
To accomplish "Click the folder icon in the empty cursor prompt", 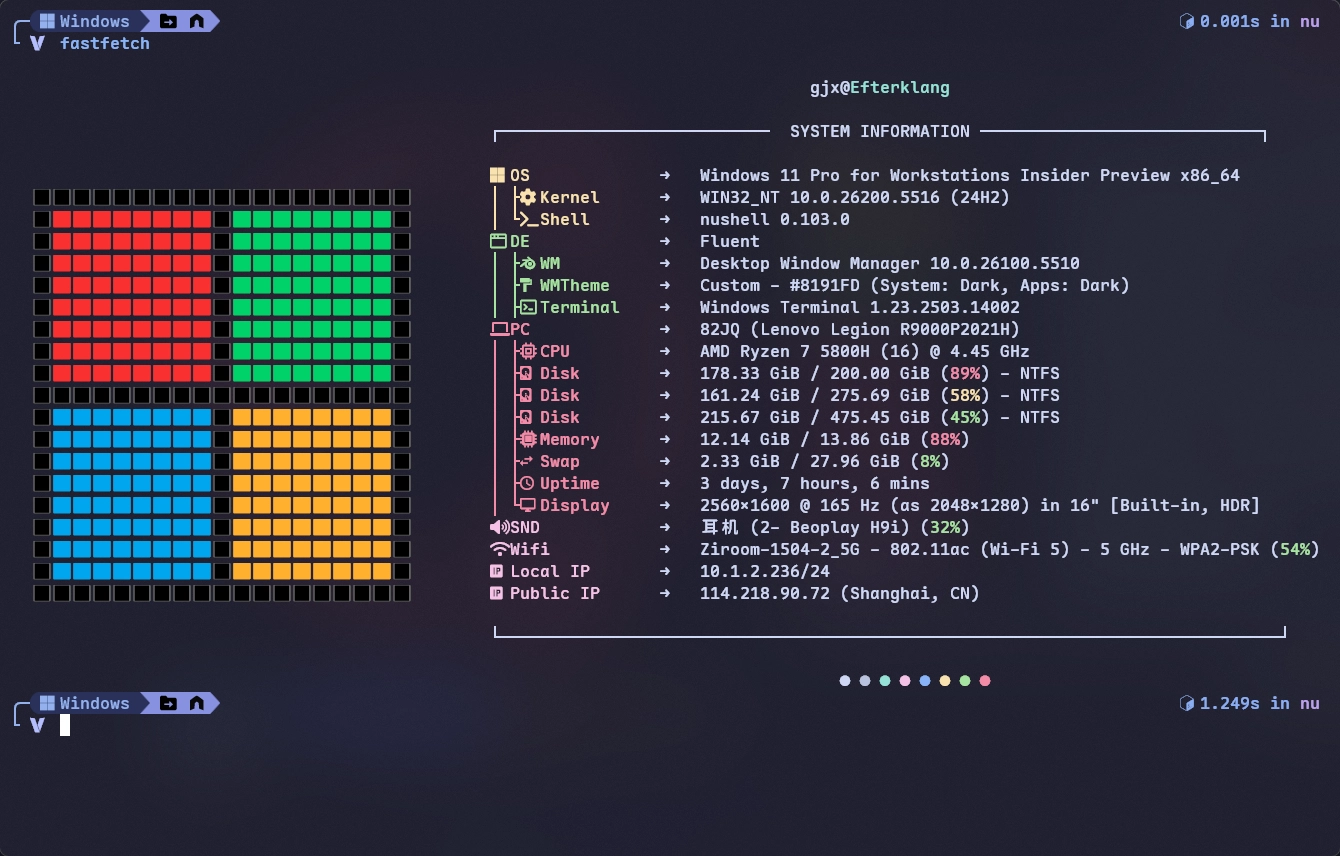I will click(x=168, y=703).
